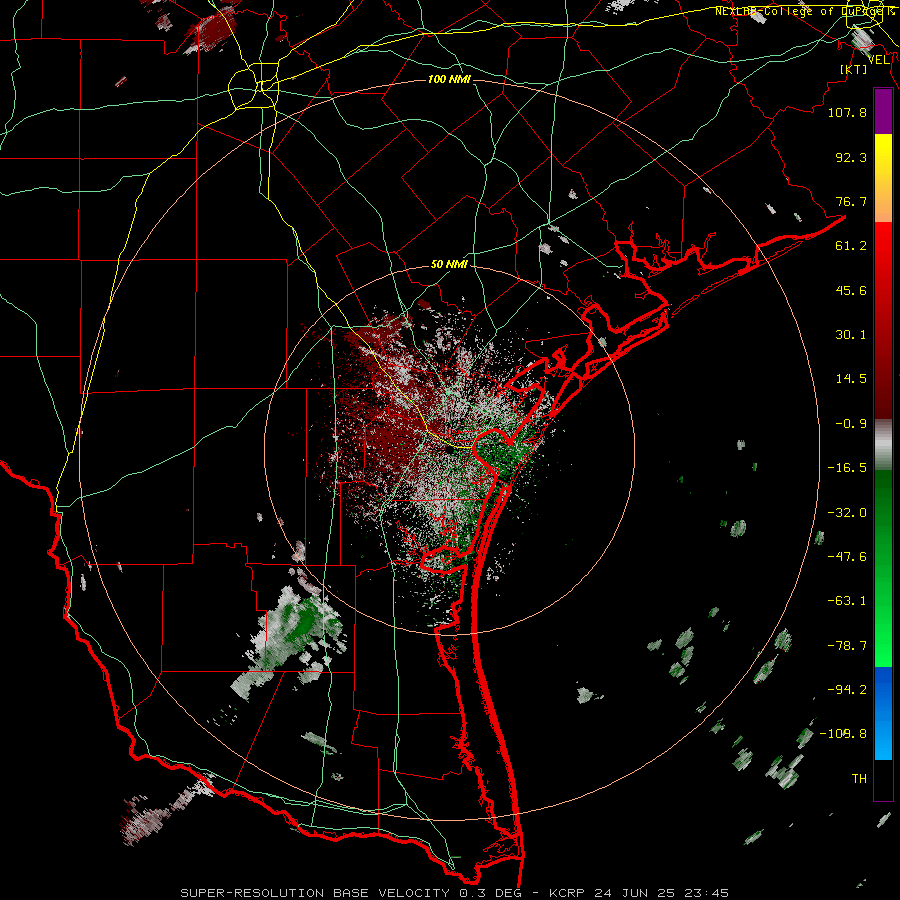Select the -0.9 scale value
Screen dimensions: 900x900
pyautogui.click(x=851, y=424)
